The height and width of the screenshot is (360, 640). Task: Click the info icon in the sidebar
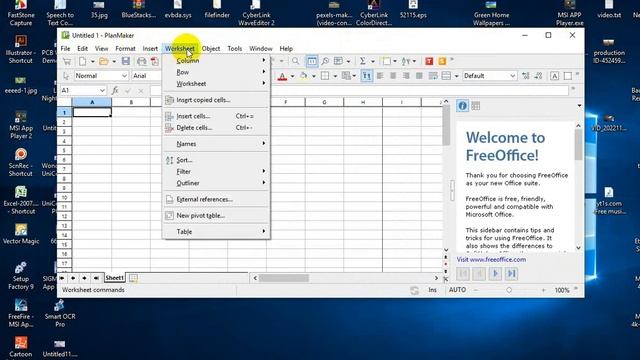(x=462, y=106)
